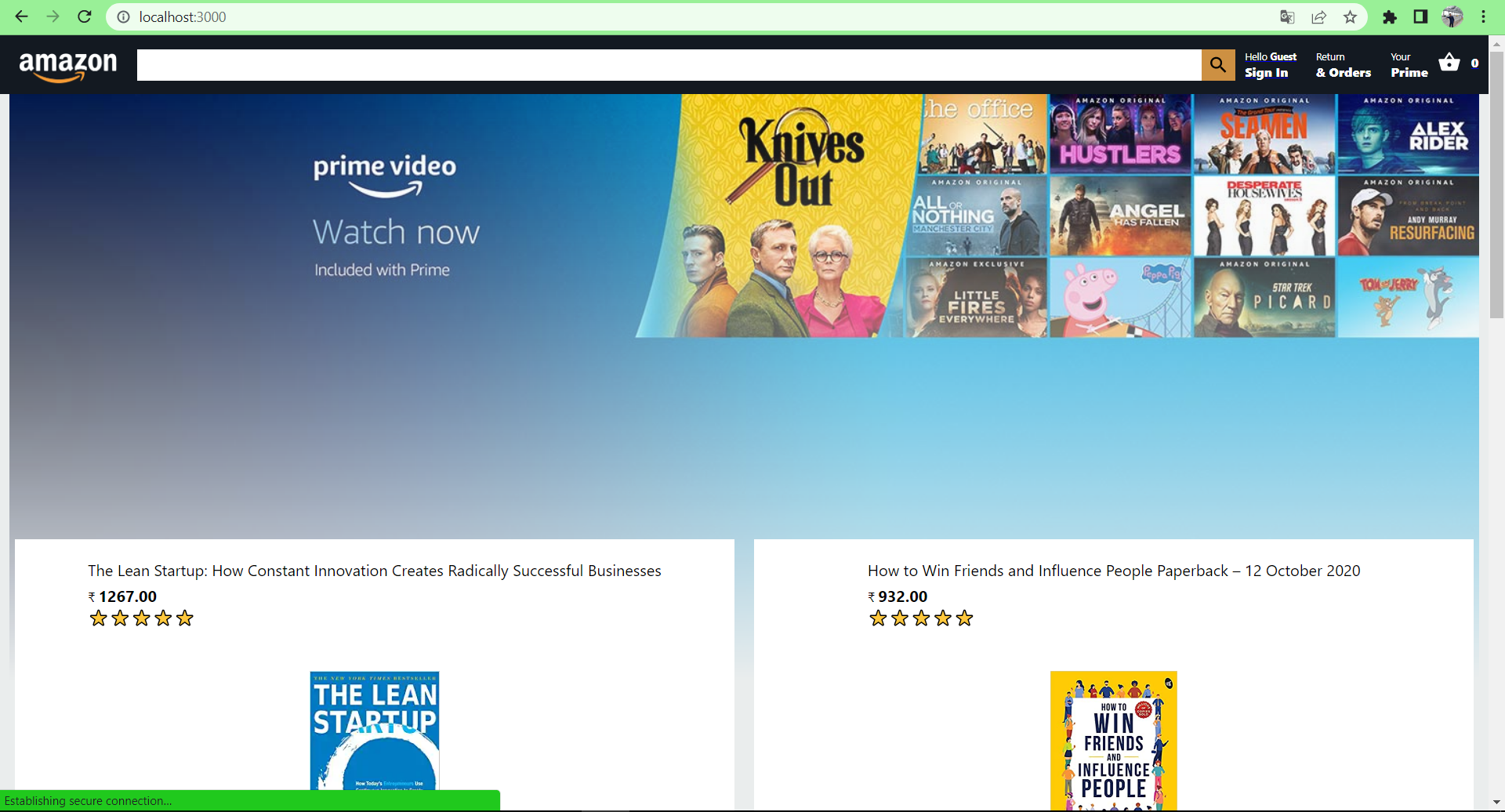Click The Lean Startup product title

click(375, 571)
